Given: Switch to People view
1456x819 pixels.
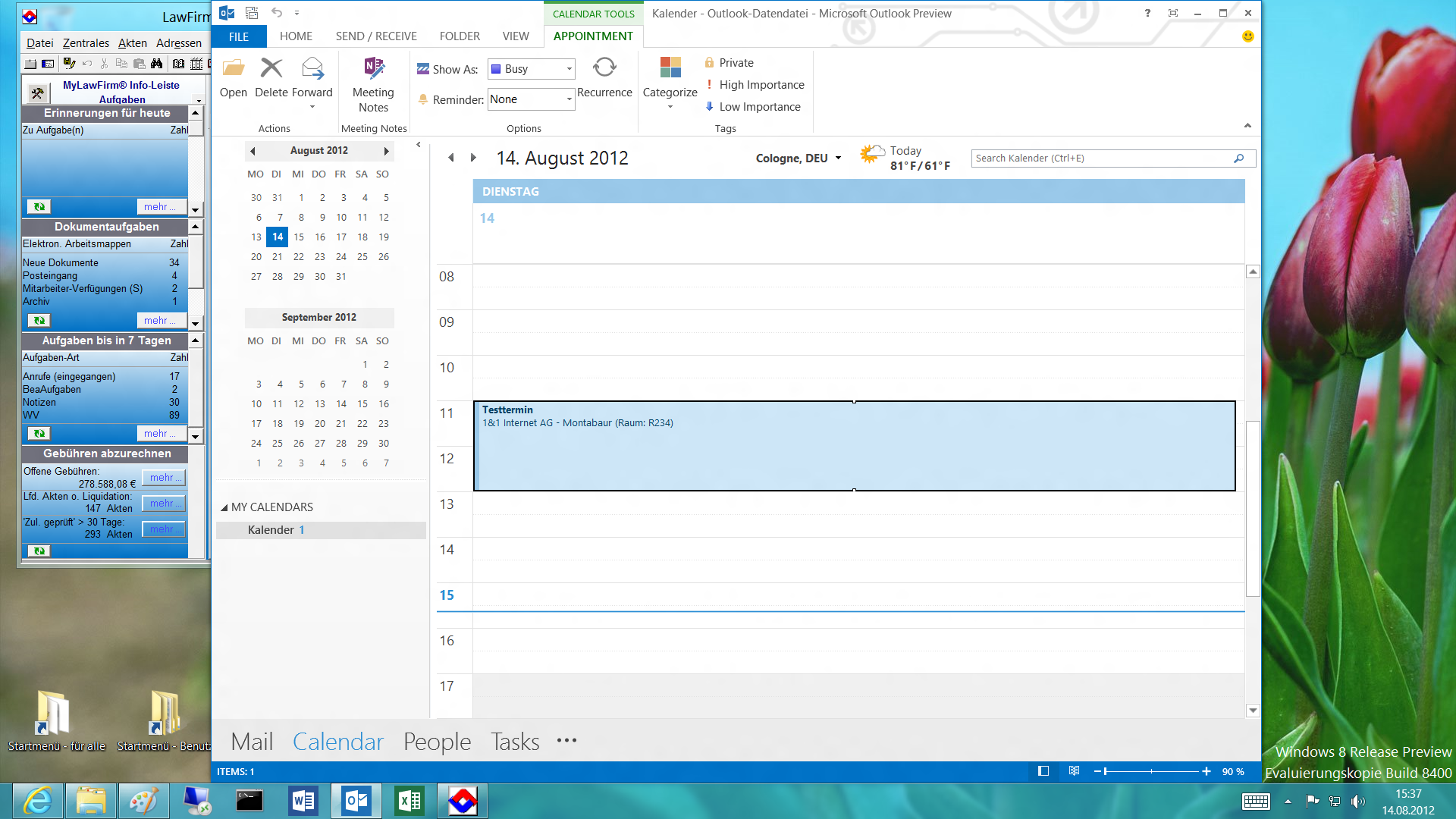Looking at the screenshot, I should point(437,742).
